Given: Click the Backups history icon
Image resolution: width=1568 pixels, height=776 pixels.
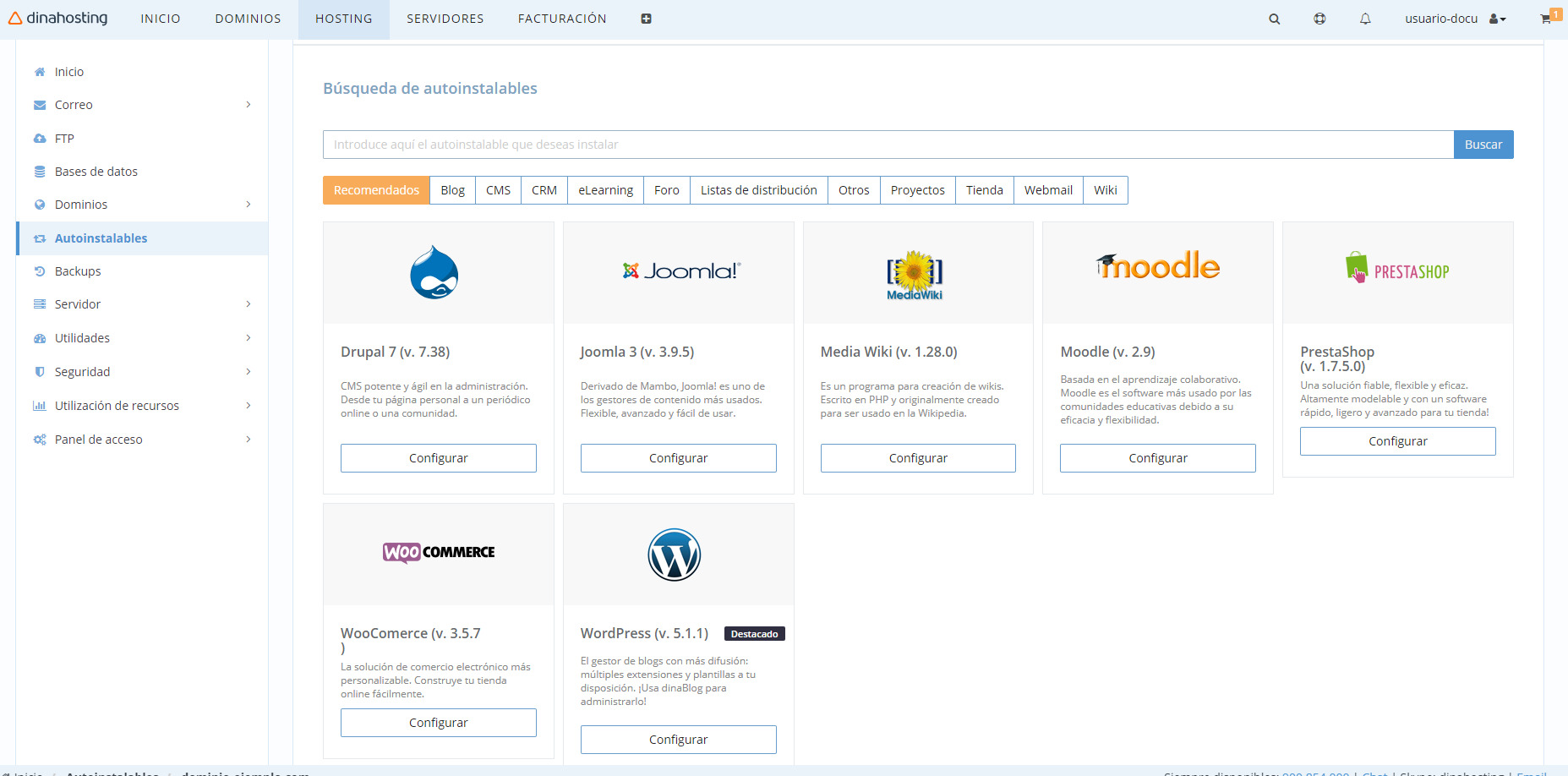Looking at the screenshot, I should (x=40, y=271).
